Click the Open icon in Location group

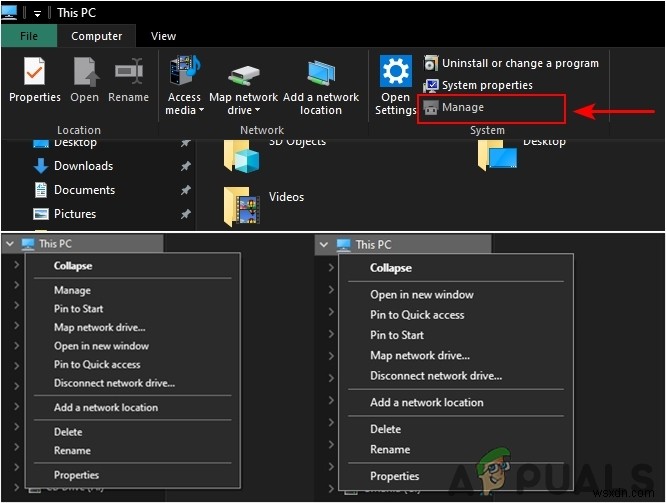(x=85, y=71)
